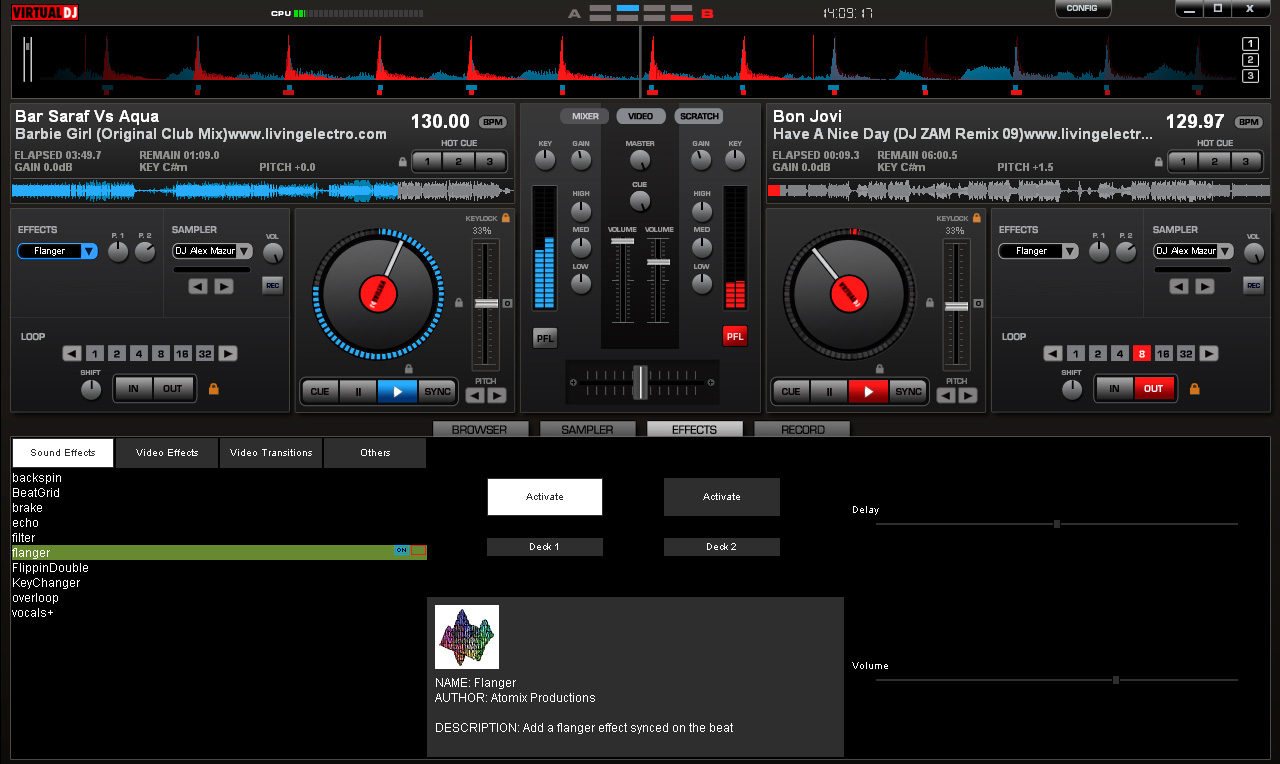Select Video Transitions tab
This screenshot has height=764, width=1280.
pos(271,453)
